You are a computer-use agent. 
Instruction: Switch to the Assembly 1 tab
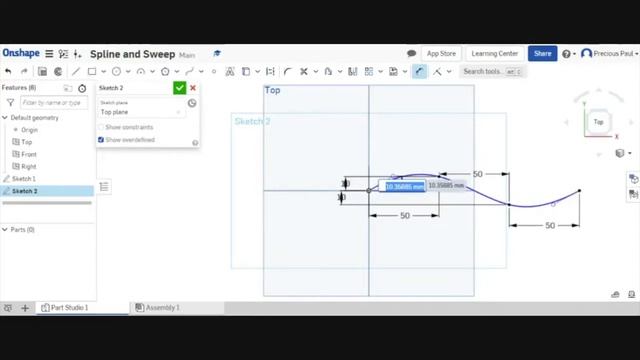[158, 308]
